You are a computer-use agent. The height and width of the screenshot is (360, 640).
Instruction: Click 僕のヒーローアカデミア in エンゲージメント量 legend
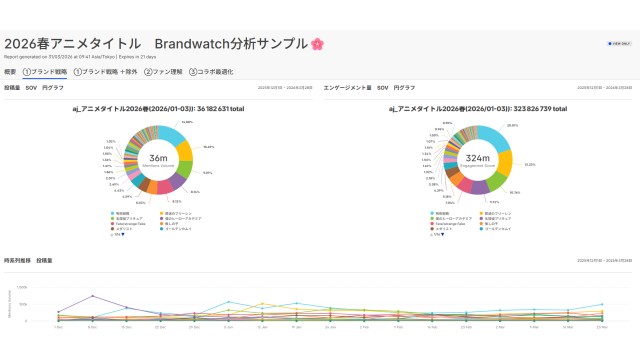tap(451, 219)
